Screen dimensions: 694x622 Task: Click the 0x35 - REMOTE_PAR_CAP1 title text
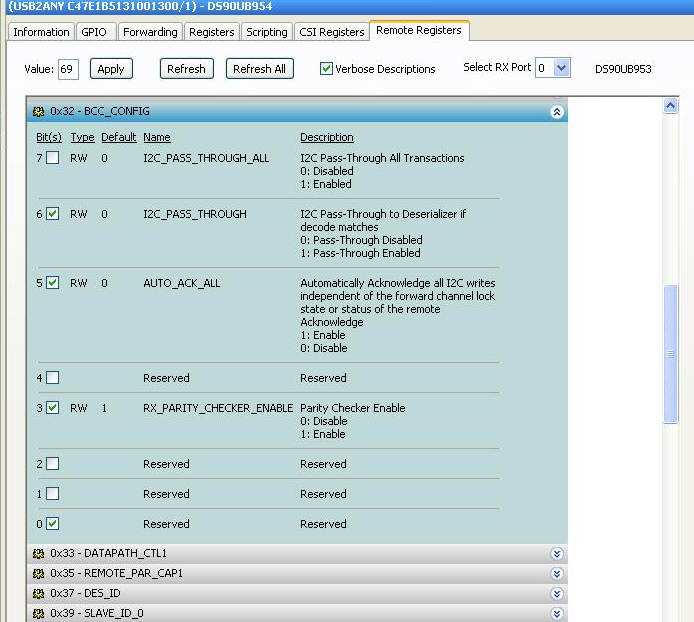point(116,573)
